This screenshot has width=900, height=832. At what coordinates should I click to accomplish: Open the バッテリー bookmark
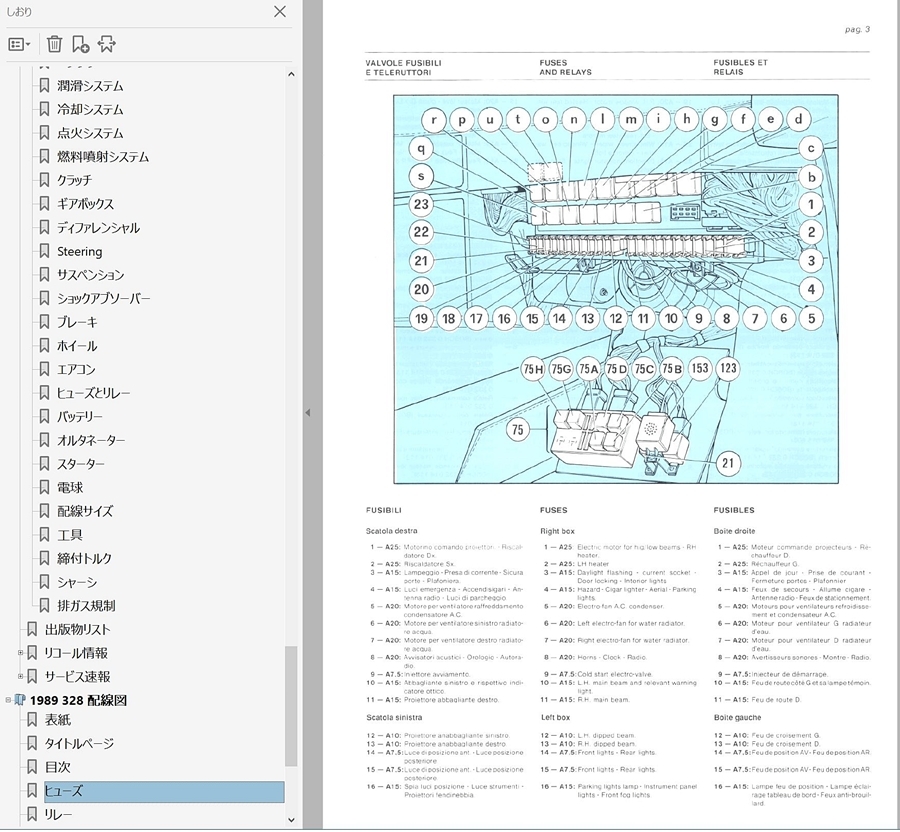tap(79, 417)
